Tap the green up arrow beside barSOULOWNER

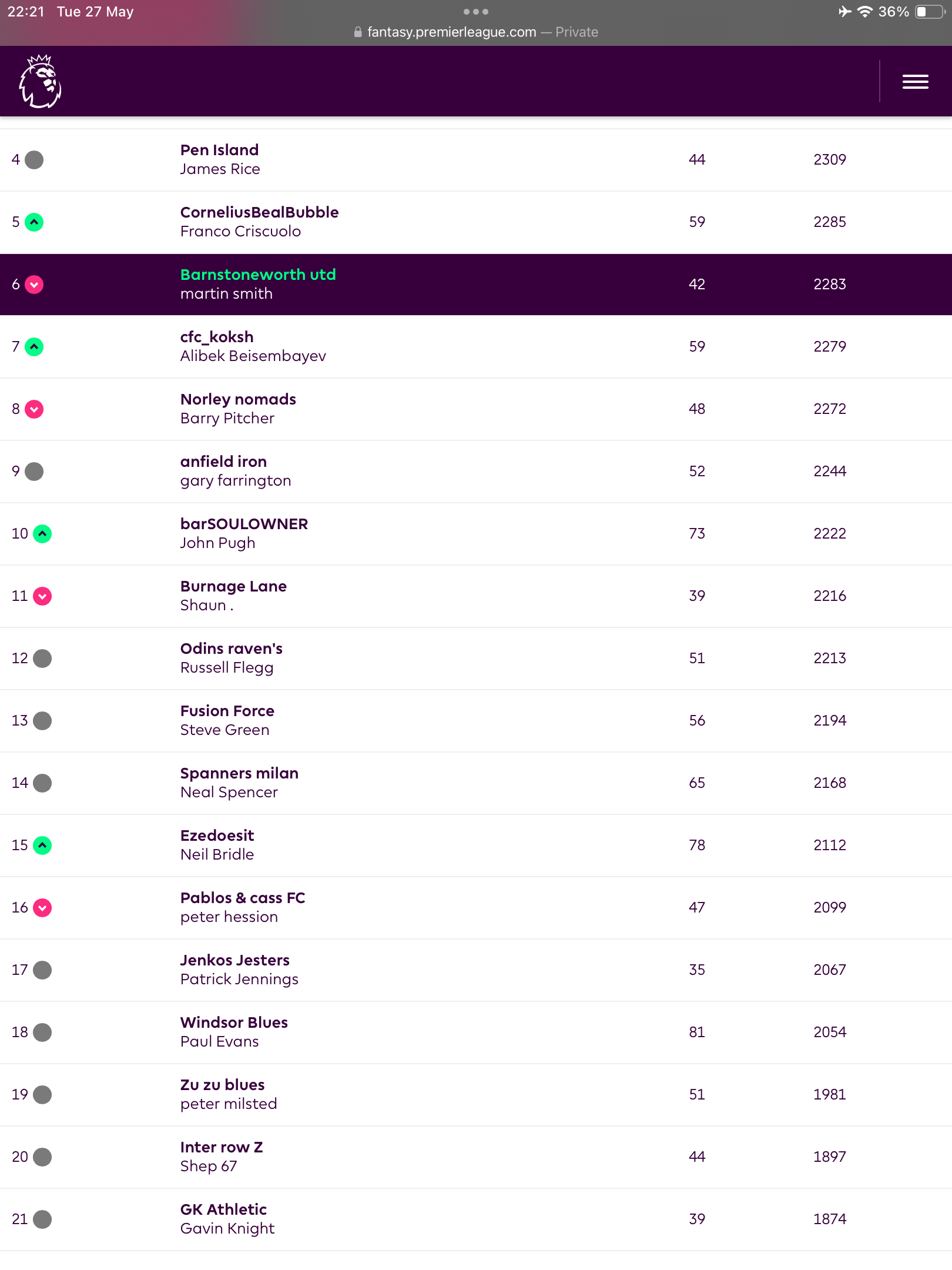pyautogui.click(x=42, y=534)
